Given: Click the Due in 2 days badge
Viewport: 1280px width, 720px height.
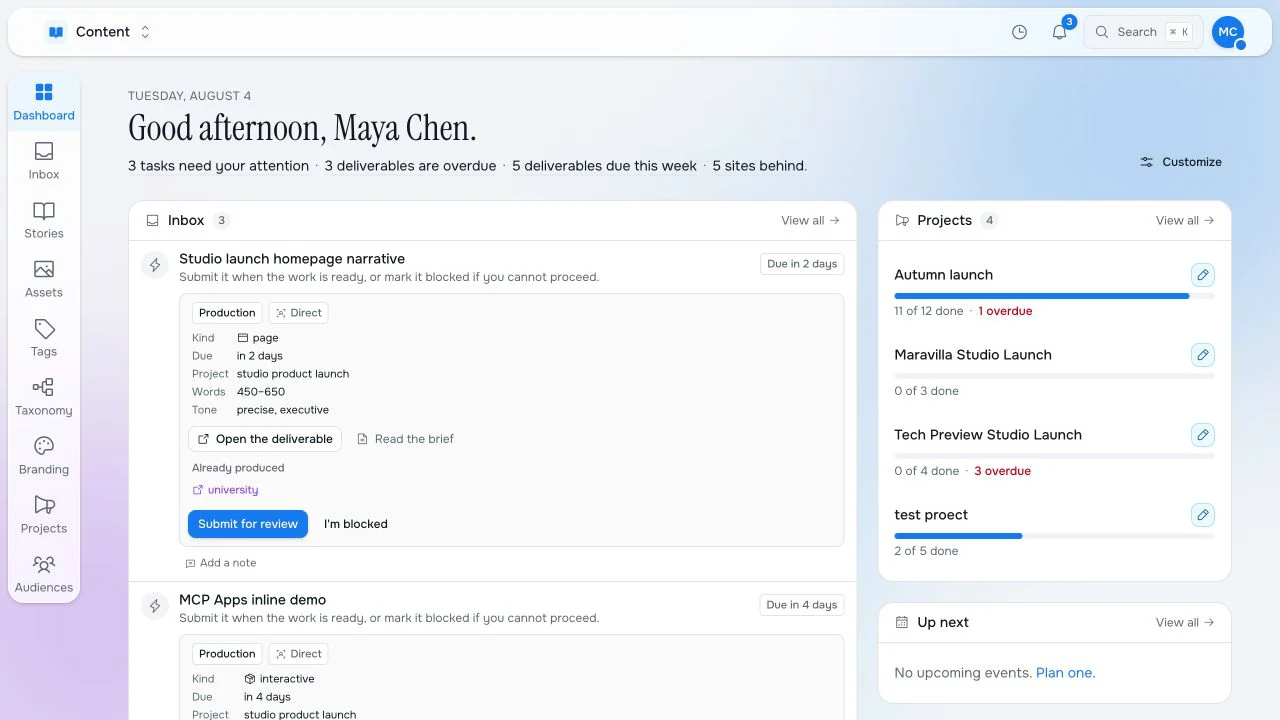Looking at the screenshot, I should tap(802, 264).
